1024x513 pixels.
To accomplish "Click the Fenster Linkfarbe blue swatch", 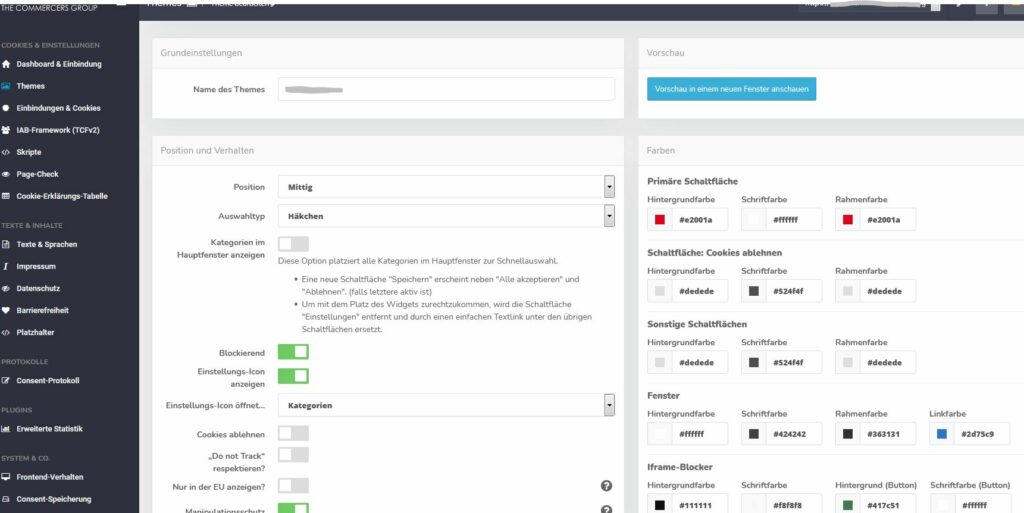I will (x=942, y=434).
